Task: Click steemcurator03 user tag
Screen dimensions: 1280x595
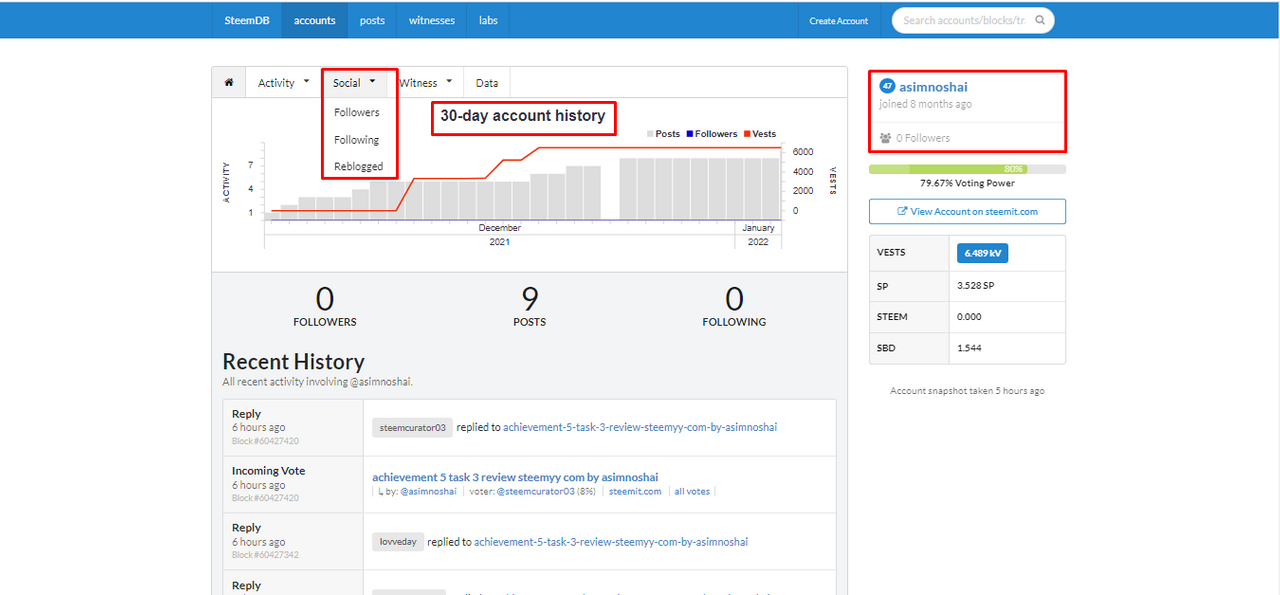Action: 412,427
